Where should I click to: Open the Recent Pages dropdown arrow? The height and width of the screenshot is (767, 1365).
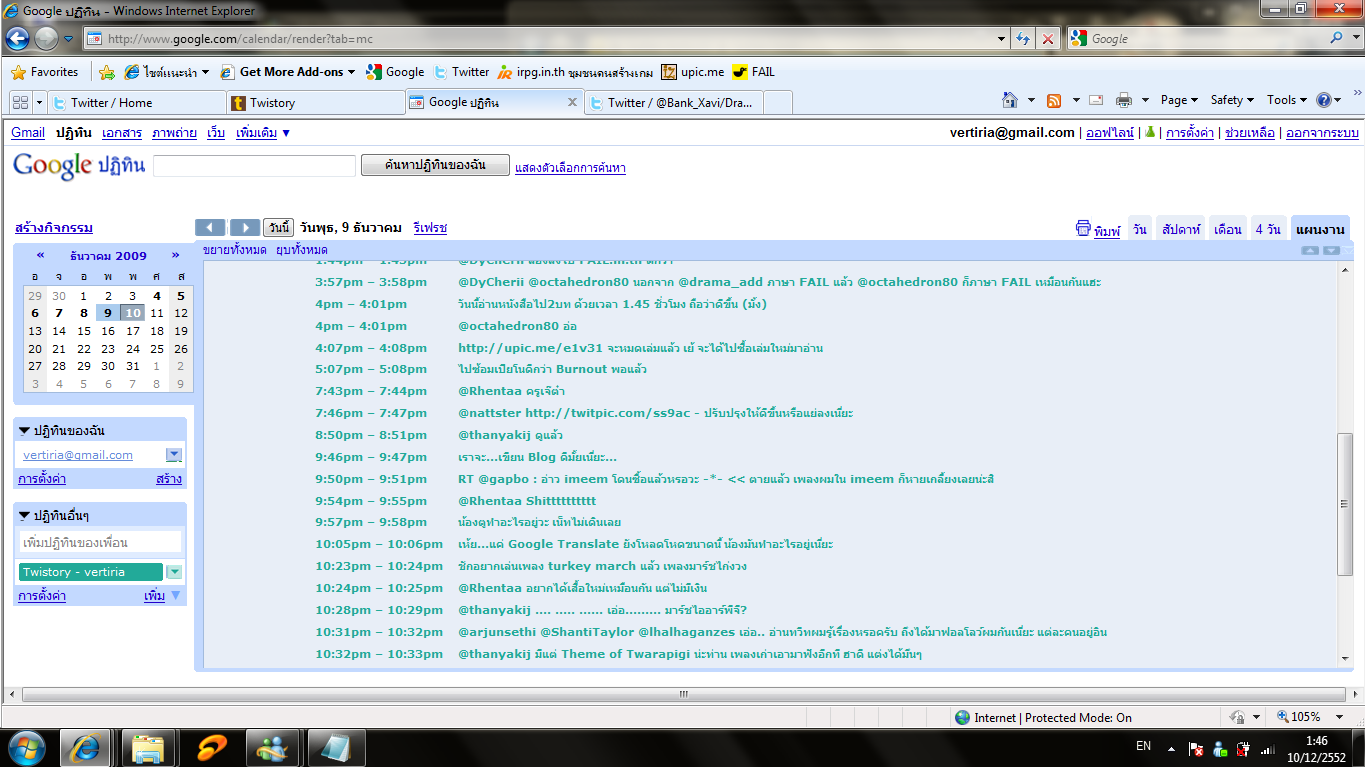[68, 38]
